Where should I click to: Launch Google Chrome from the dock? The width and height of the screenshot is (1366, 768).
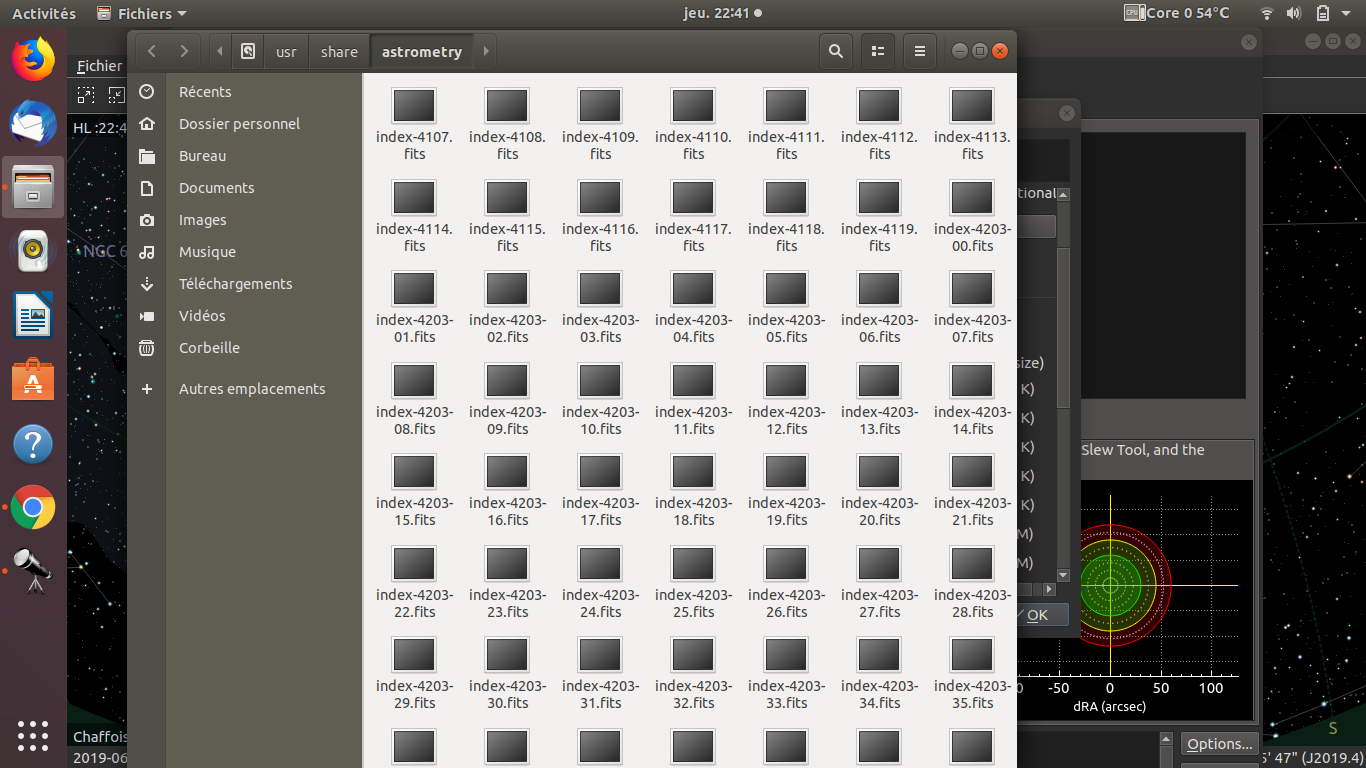[33, 508]
